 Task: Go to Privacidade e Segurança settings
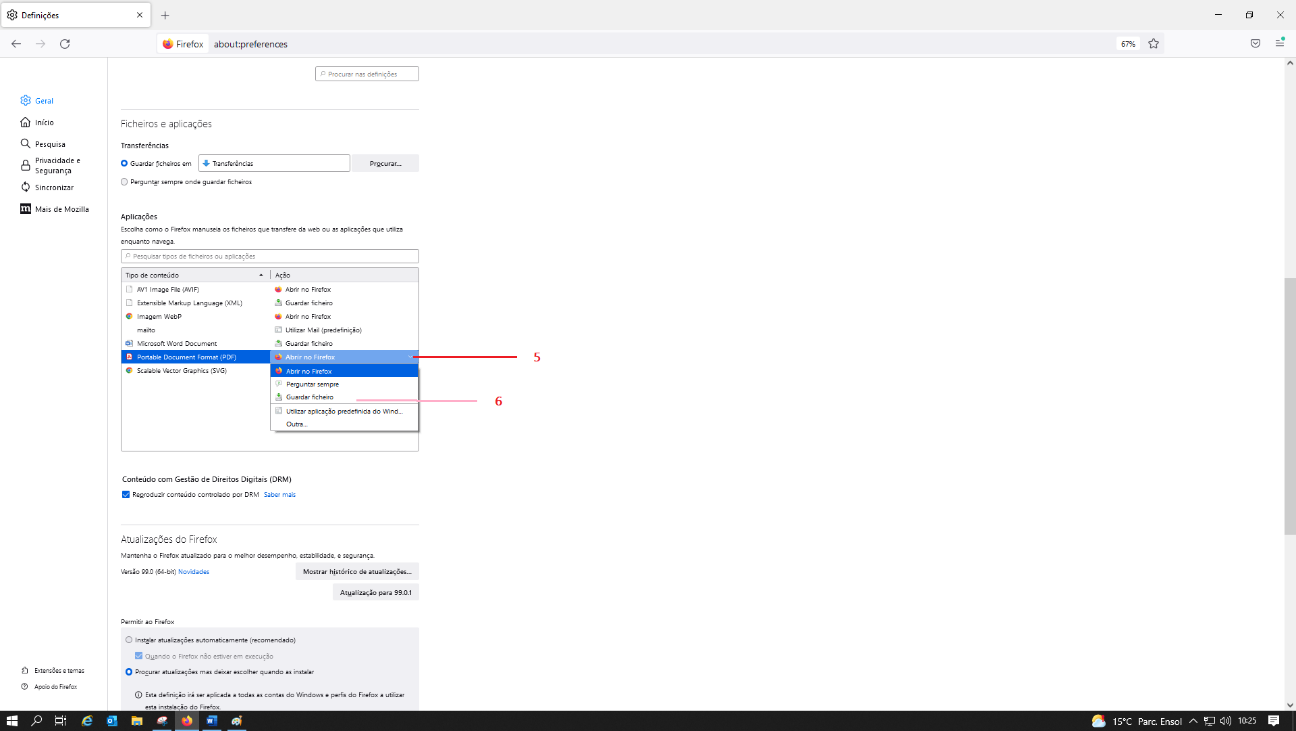57,165
